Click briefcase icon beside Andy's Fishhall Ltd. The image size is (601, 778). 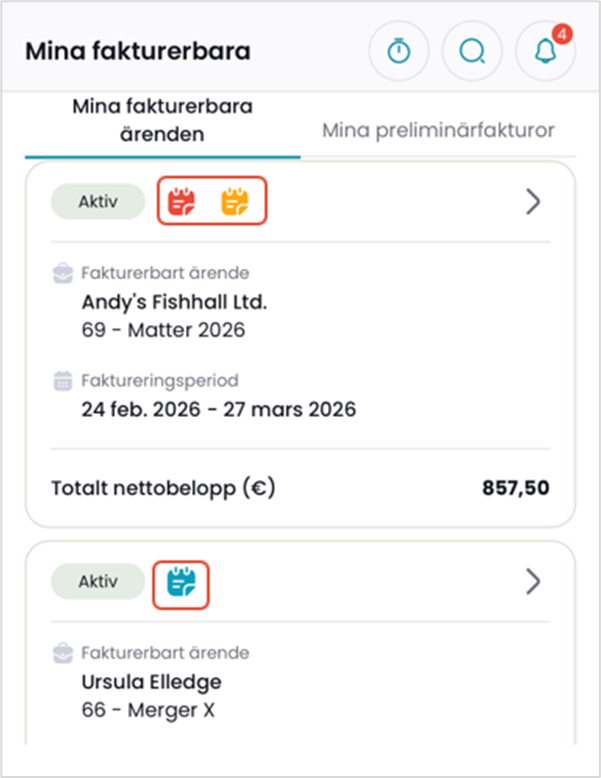(x=62, y=272)
